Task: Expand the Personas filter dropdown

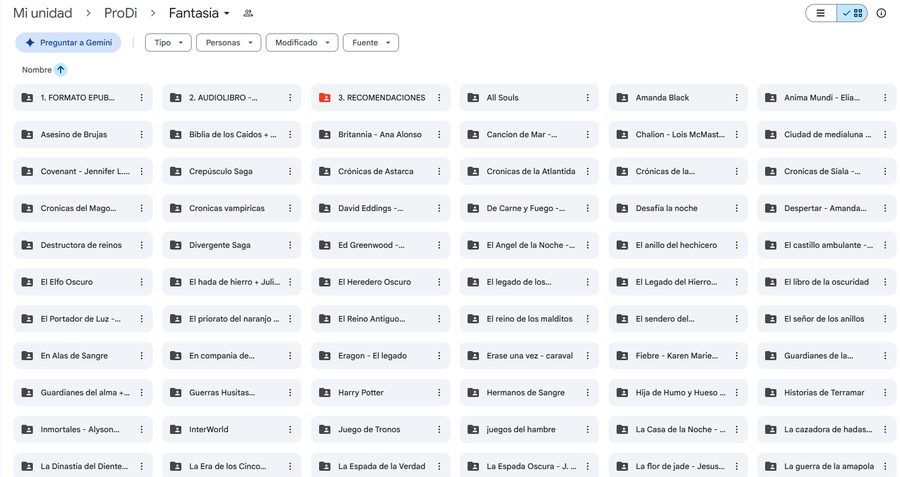Action: [228, 42]
